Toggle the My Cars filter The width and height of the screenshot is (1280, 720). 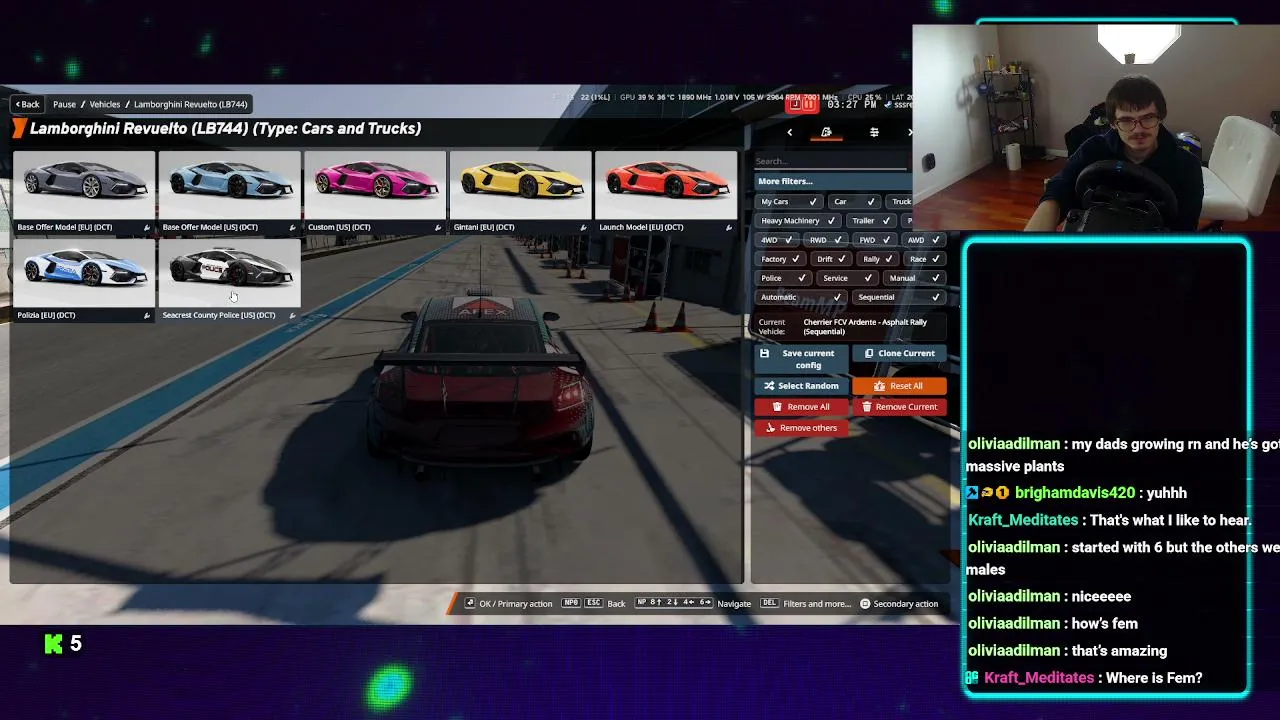pos(789,202)
